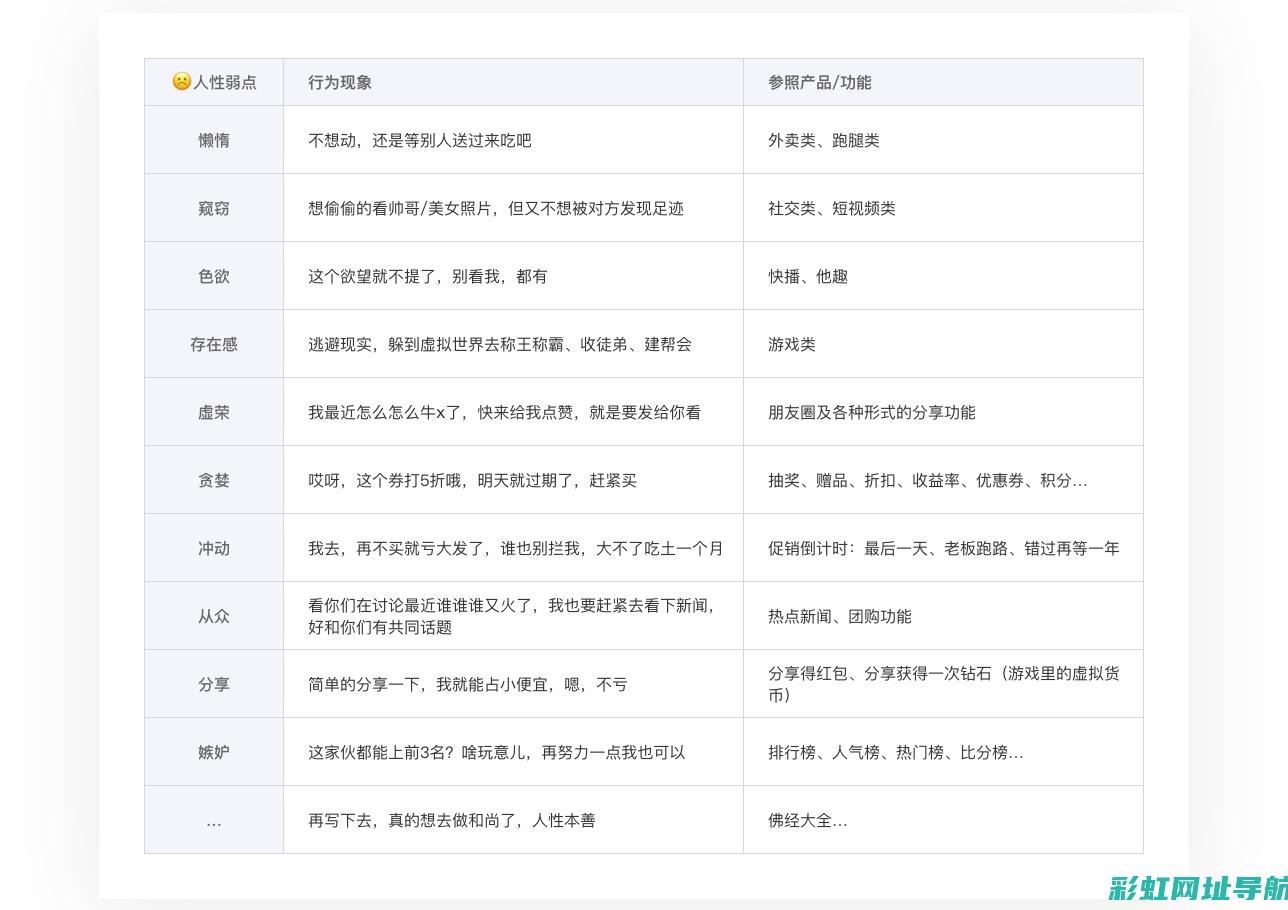Click the cell starting 促销倒计时：最后一天

tap(944, 548)
